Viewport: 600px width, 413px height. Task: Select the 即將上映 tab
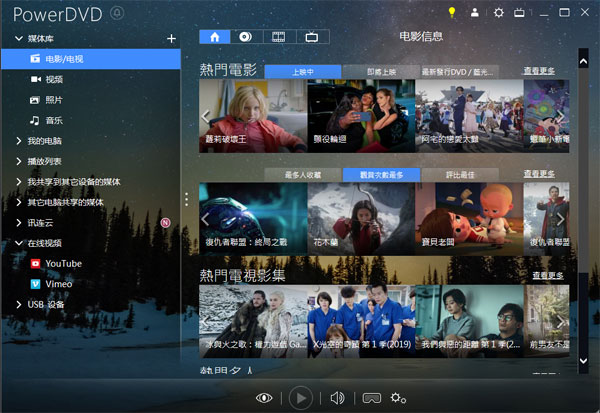tap(382, 72)
